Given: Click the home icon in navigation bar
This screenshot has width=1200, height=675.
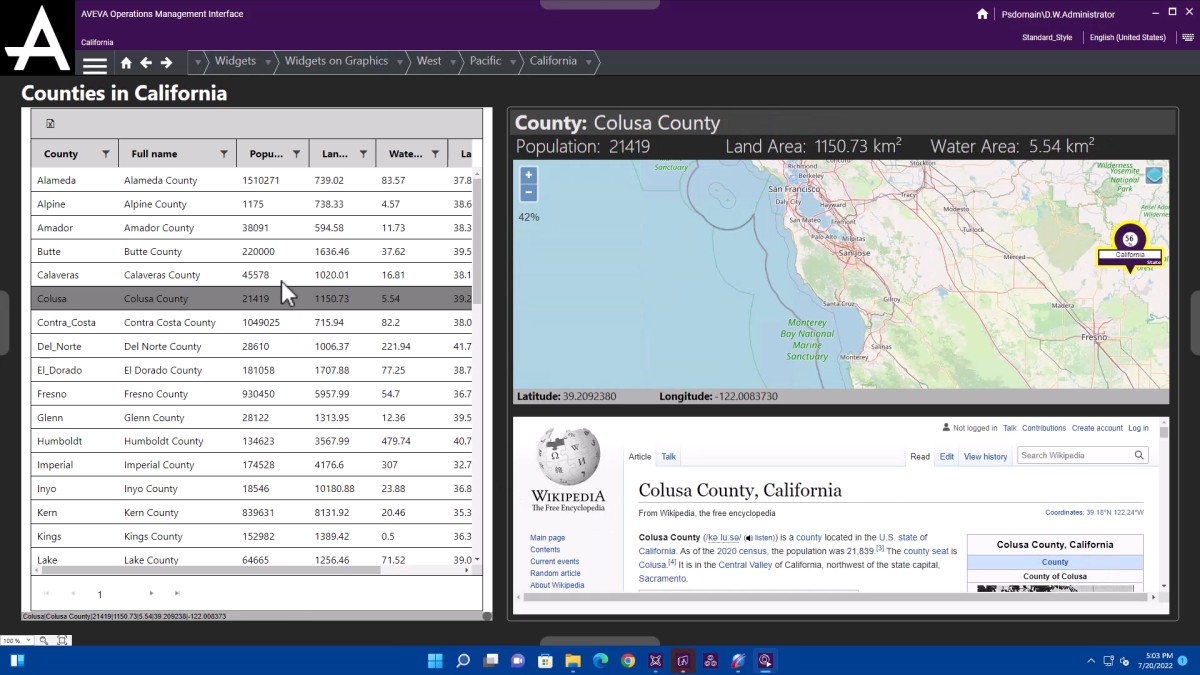Looking at the screenshot, I should click(126, 62).
